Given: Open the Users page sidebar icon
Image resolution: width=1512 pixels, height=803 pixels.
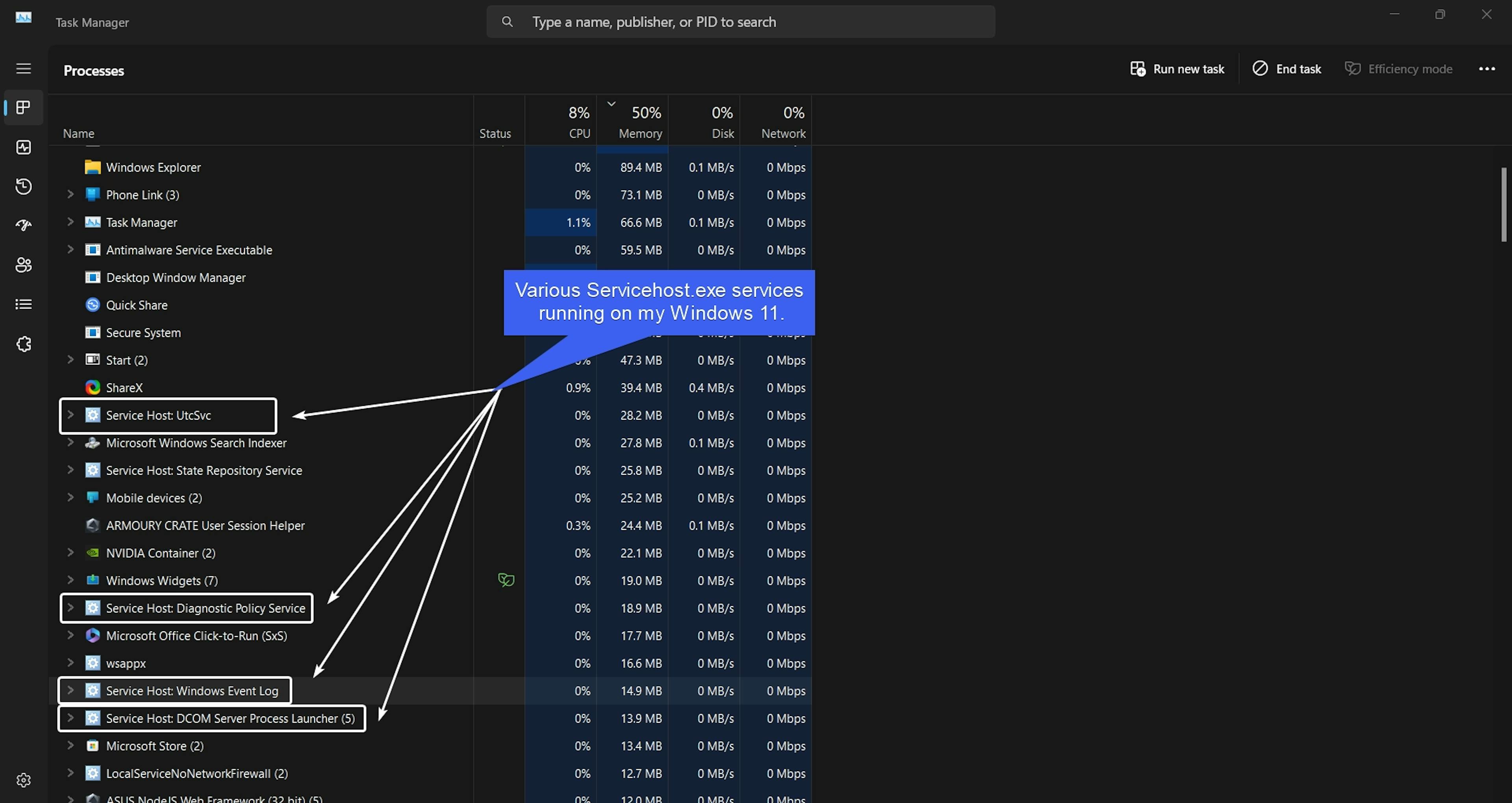Looking at the screenshot, I should (x=24, y=265).
